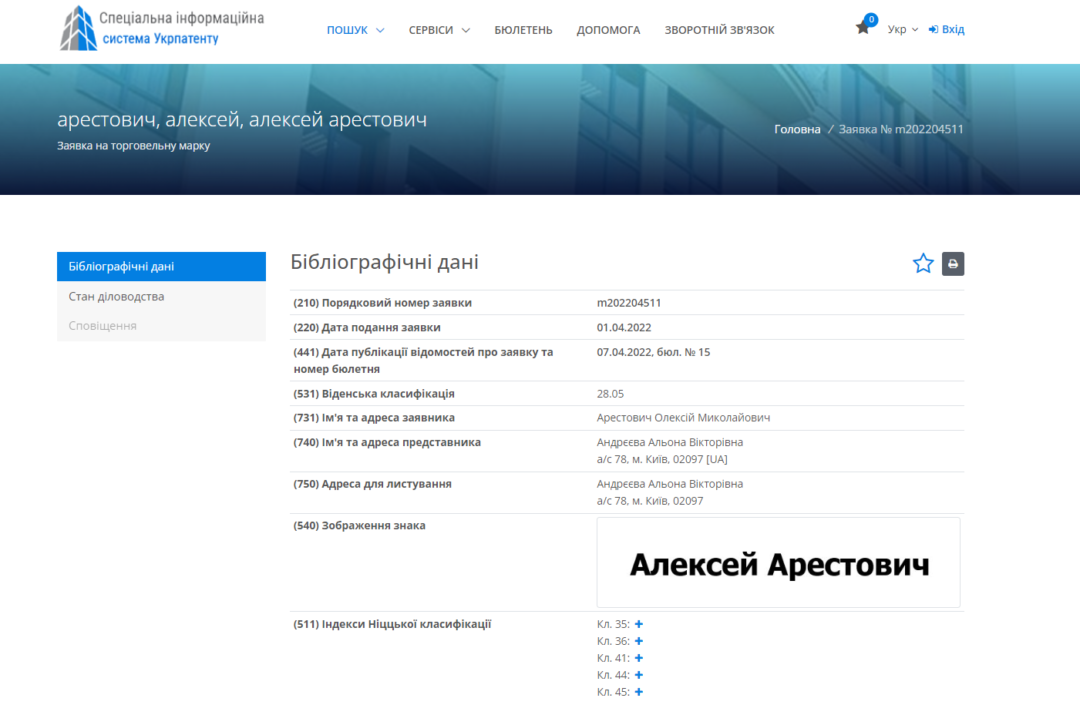Select Бібліографічні дані sidebar tab
1080x715 pixels.
pyautogui.click(x=121, y=267)
